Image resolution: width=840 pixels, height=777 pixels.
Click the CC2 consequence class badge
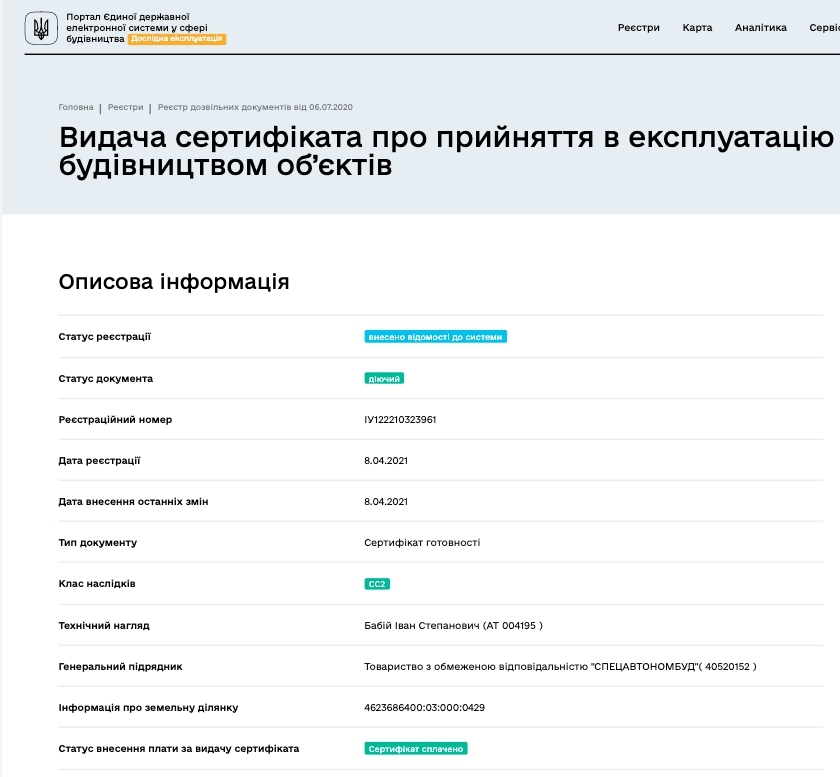point(377,584)
